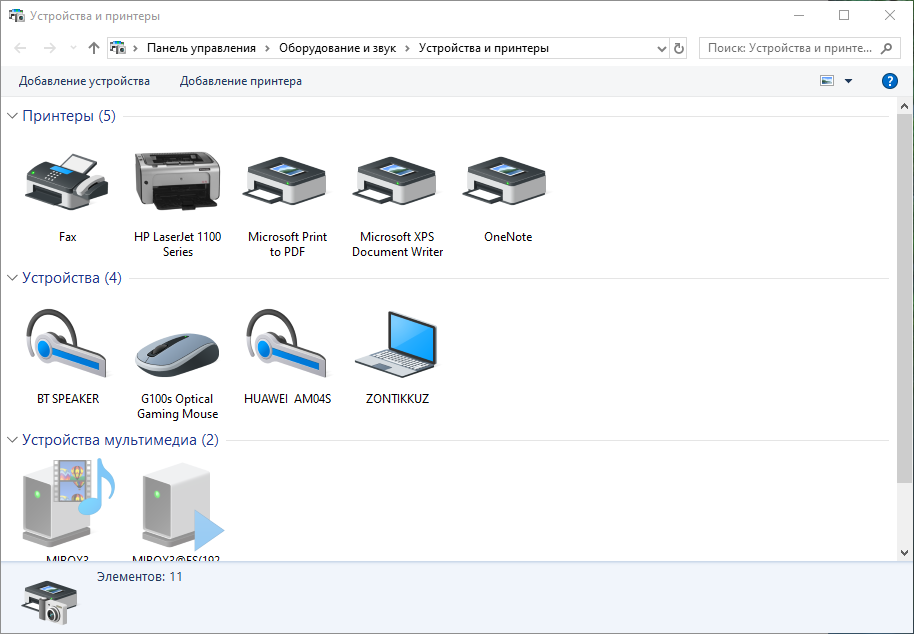The width and height of the screenshot is (914, 634).
Task: Navigate to Оборудование и звук breadcrumb link
Action: (x=342, y=47)
